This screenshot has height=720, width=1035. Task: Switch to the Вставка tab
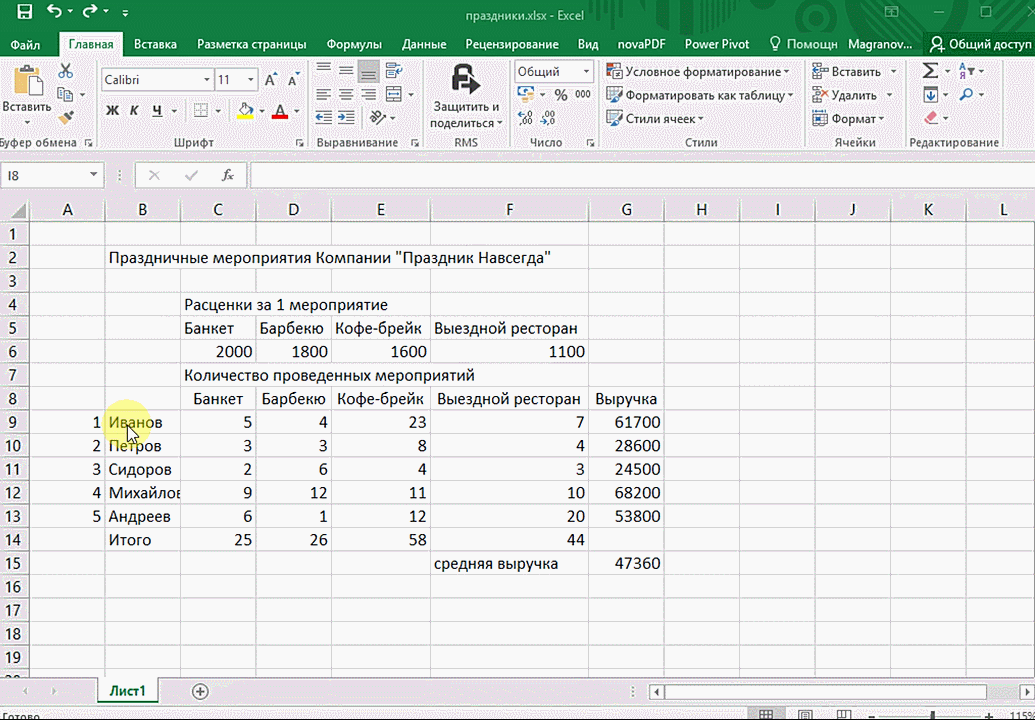pyautogui.click(x=155, y=44)
